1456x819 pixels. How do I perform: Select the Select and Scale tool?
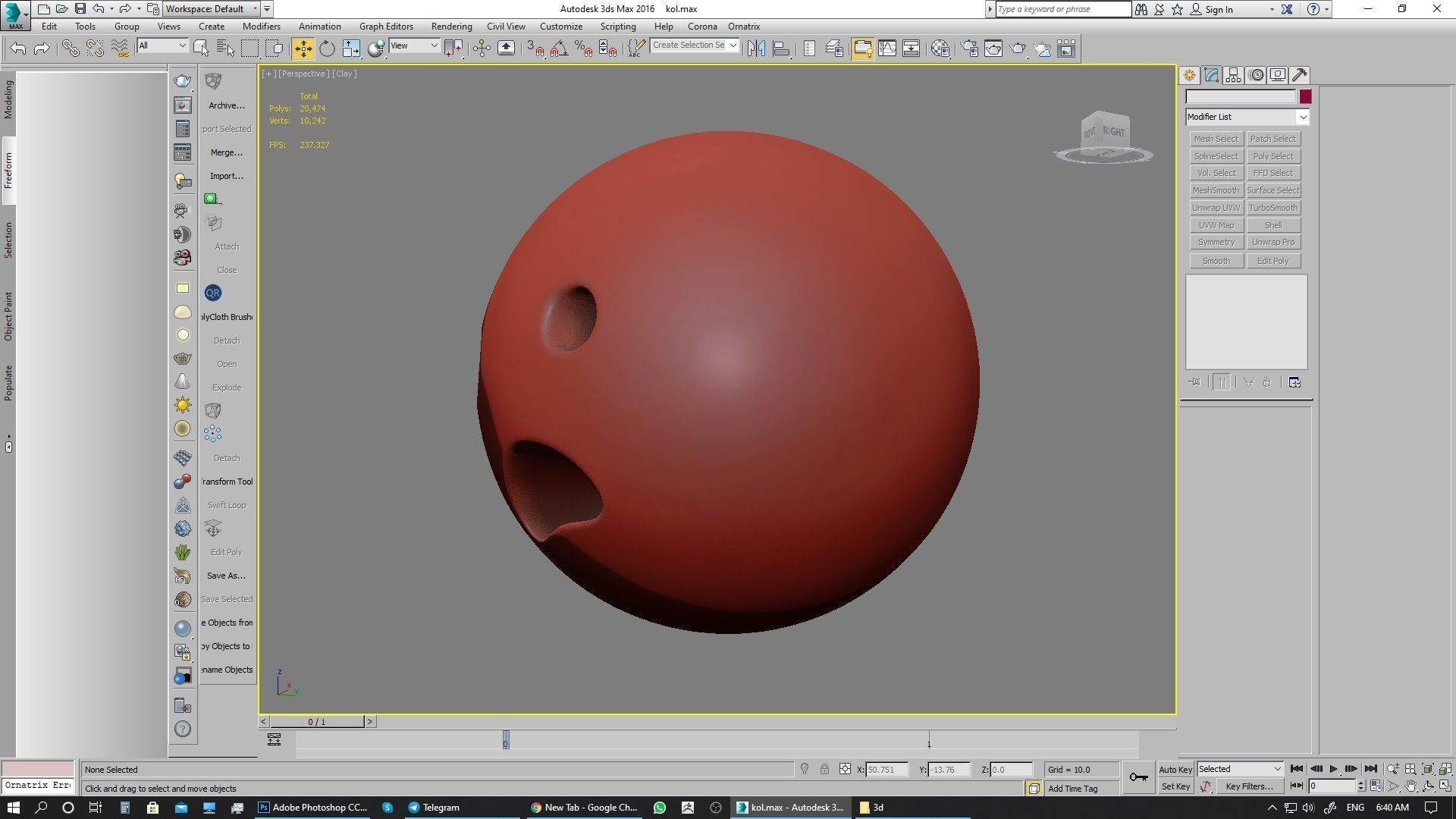coord(351,49)
